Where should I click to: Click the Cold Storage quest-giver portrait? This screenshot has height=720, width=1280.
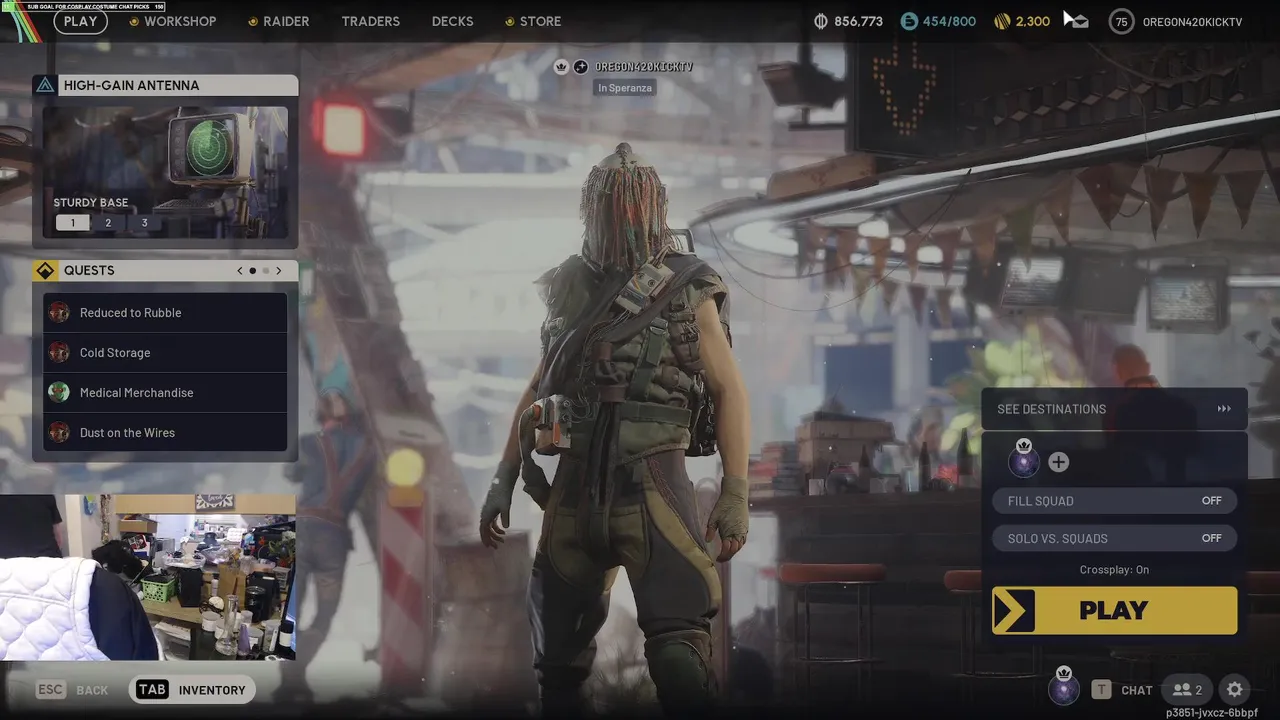pos(59,353)
